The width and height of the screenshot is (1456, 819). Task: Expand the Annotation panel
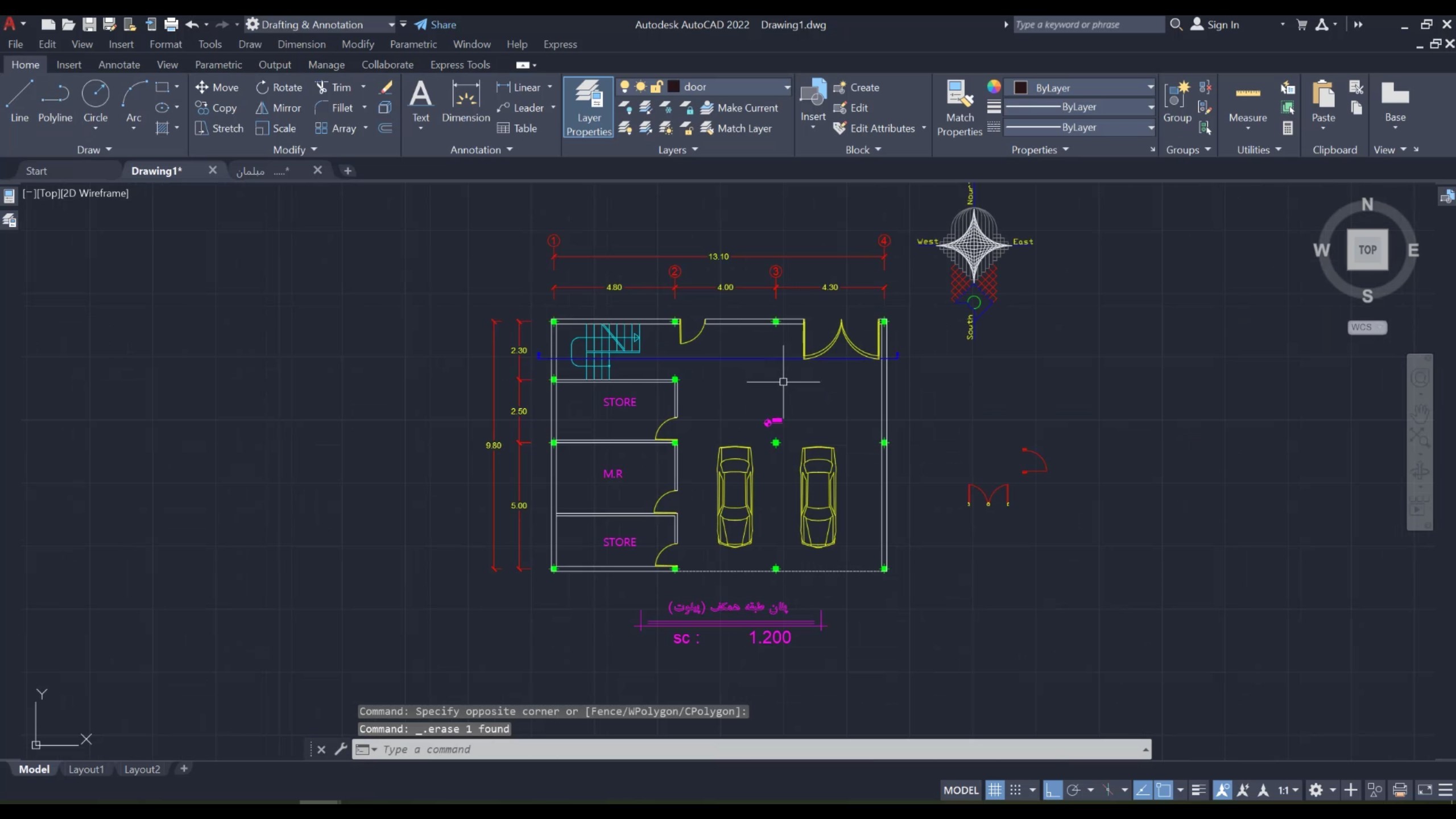[x=481, y=150]
